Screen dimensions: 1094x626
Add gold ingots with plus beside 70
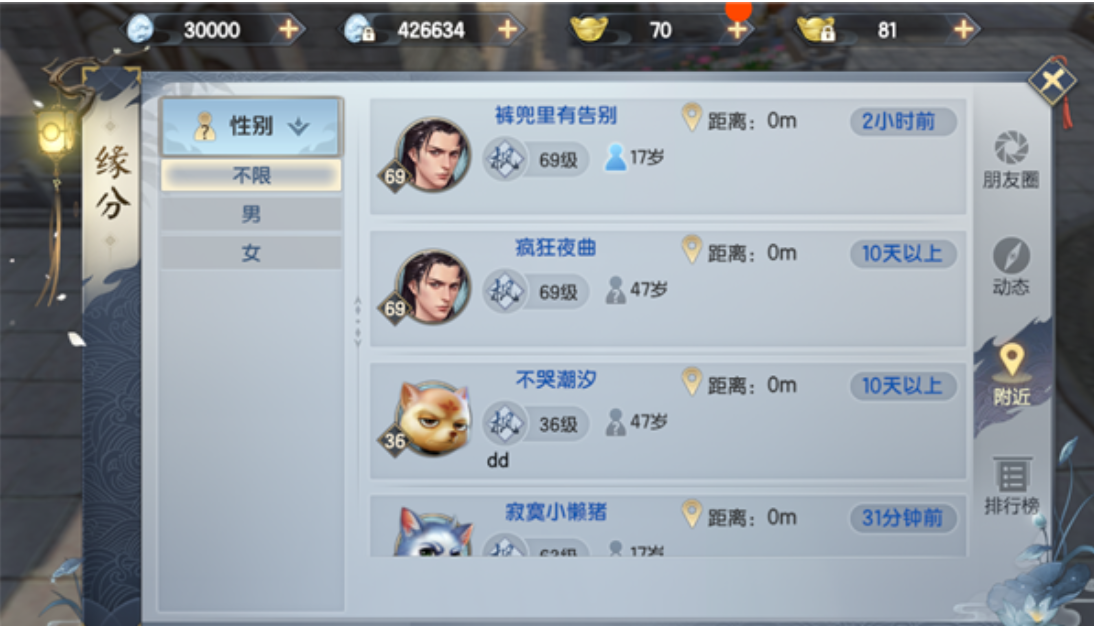tap(737, 29)
